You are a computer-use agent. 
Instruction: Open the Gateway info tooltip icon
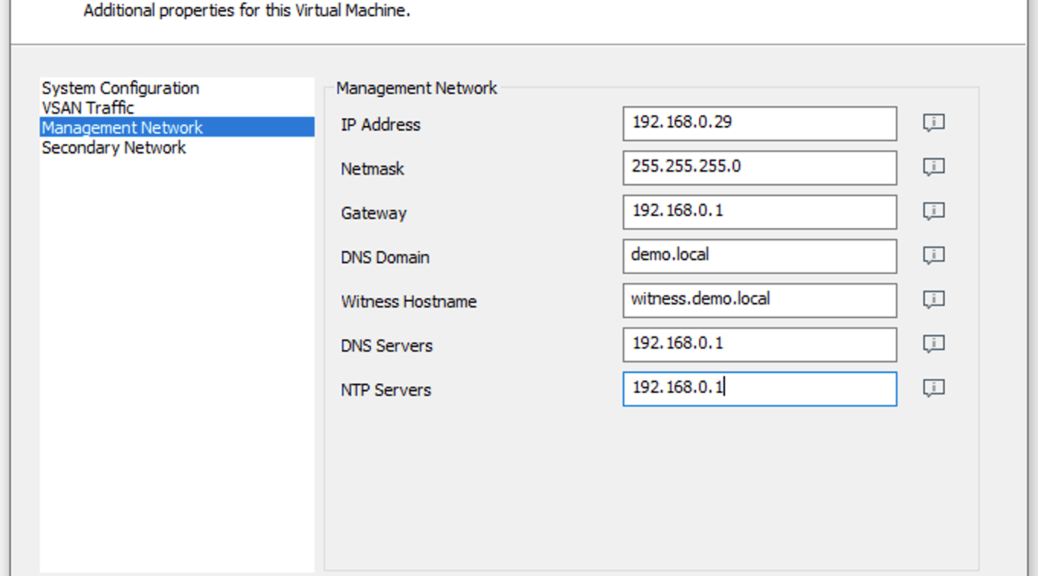(933, 211)
